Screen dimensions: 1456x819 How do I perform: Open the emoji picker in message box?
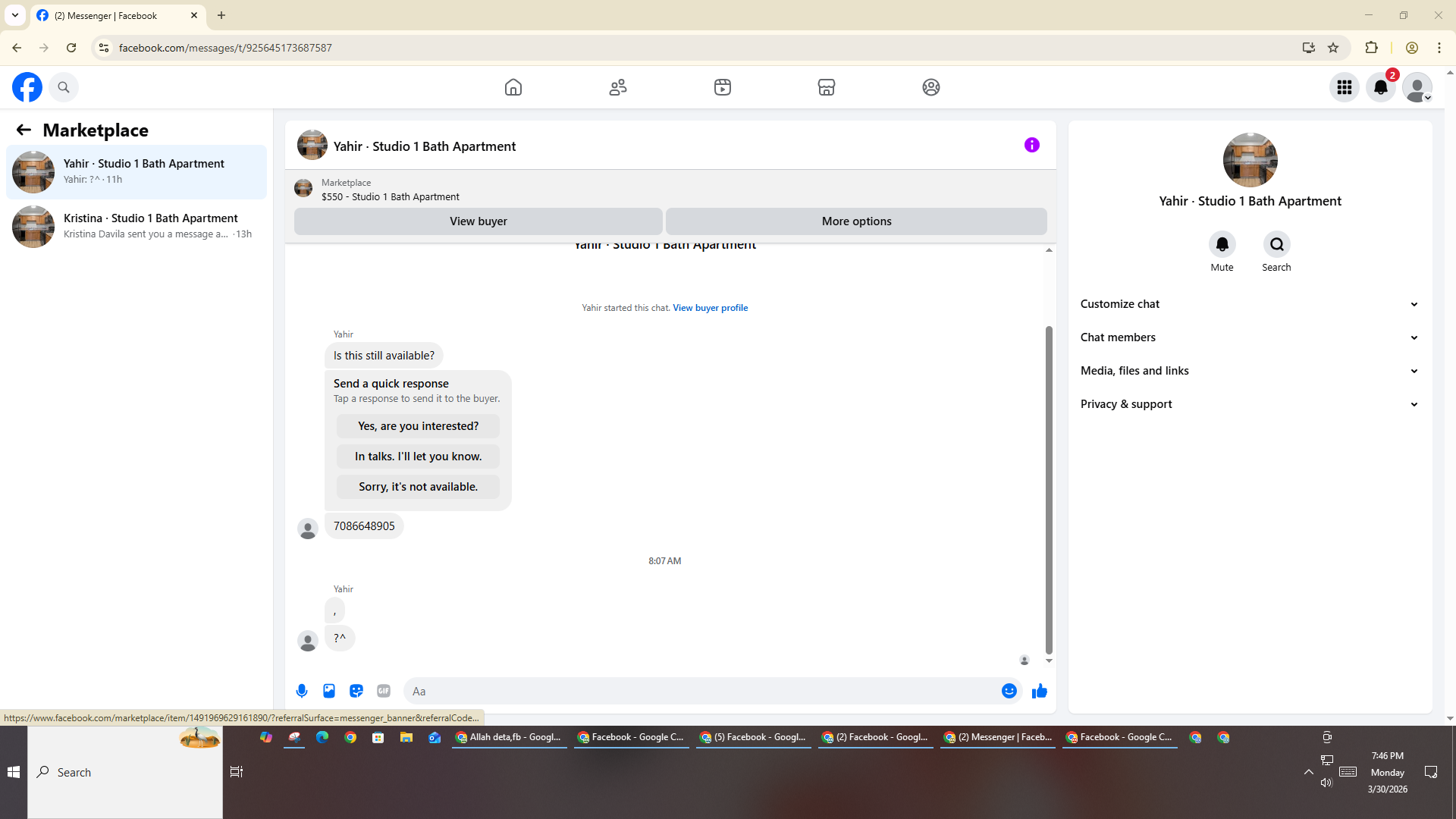1009,691
